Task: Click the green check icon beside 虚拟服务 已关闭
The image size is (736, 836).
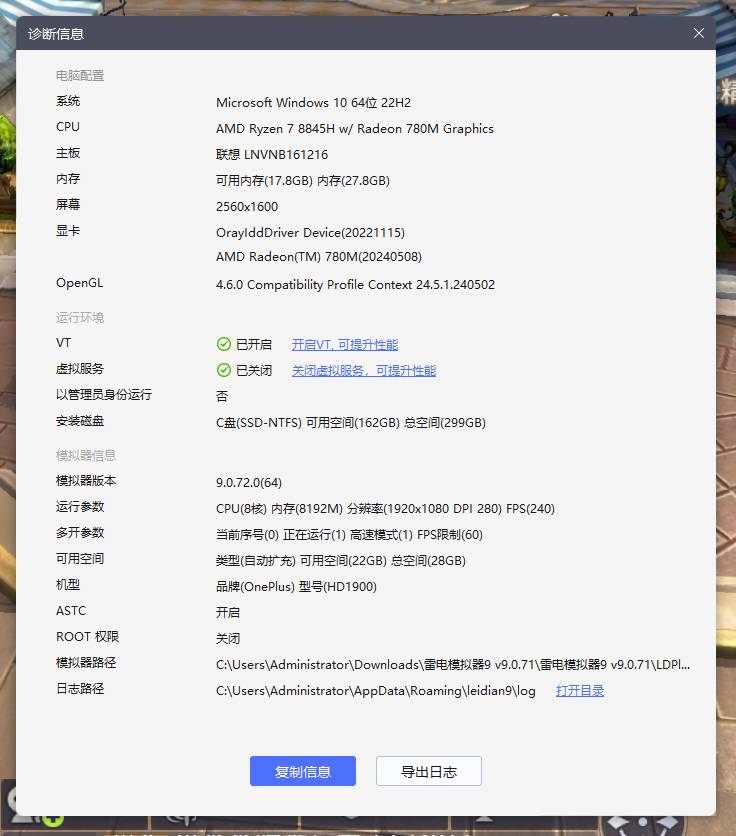Action: [x=224, y=371]
